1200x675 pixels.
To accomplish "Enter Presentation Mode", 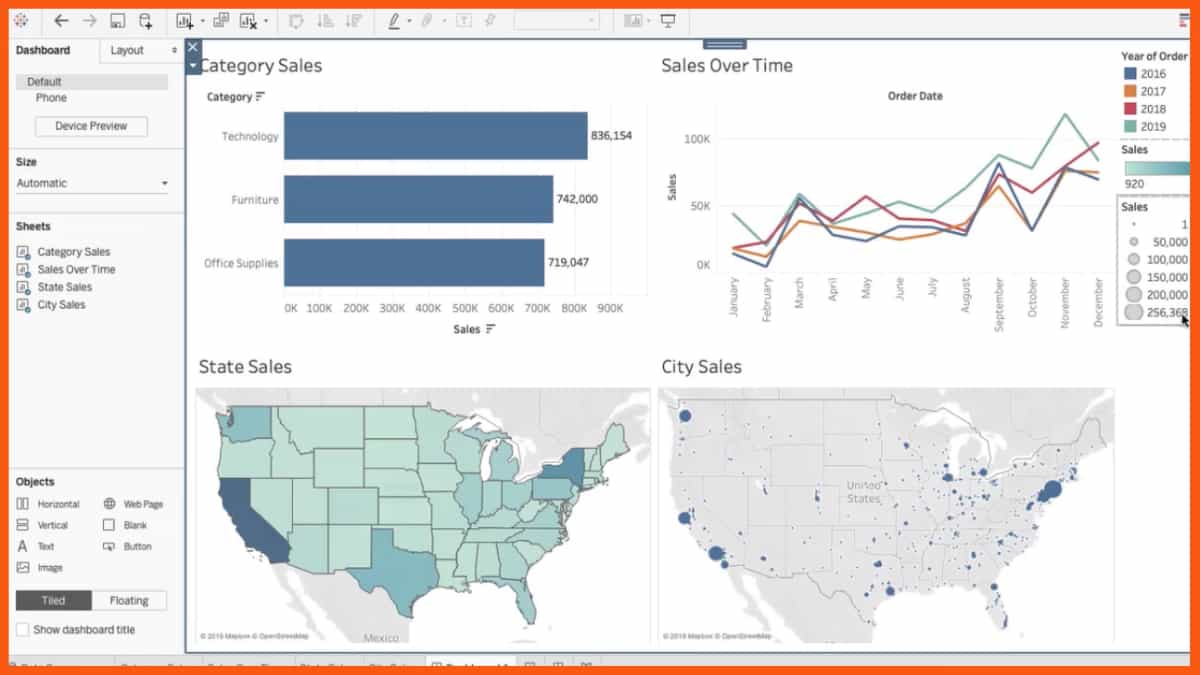I will click(667, 19).
